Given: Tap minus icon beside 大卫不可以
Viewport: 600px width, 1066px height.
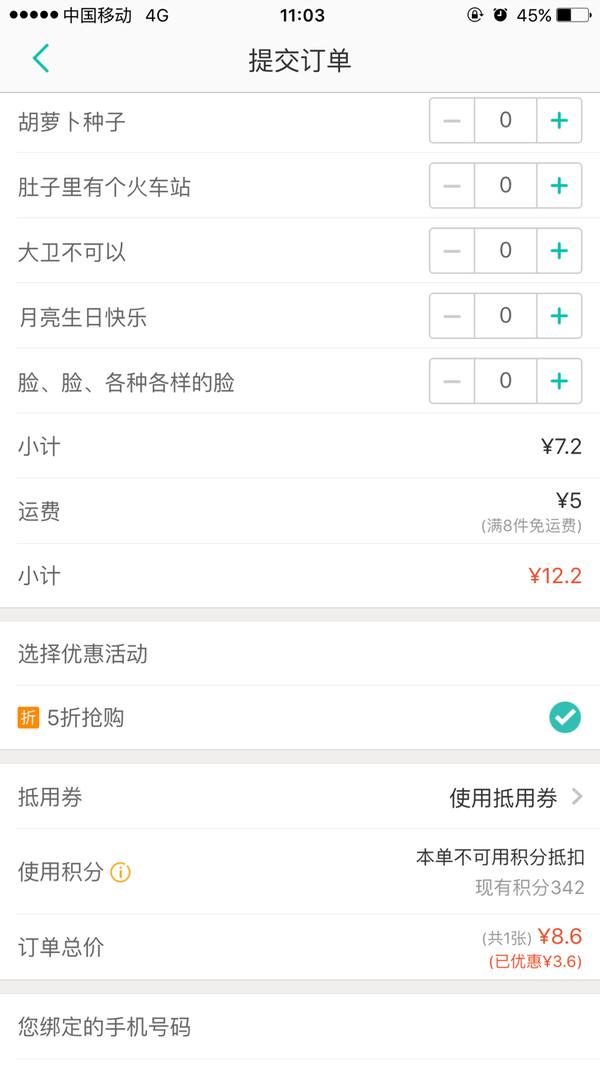Looking at the screenshot, I should [x=452, y=251].
